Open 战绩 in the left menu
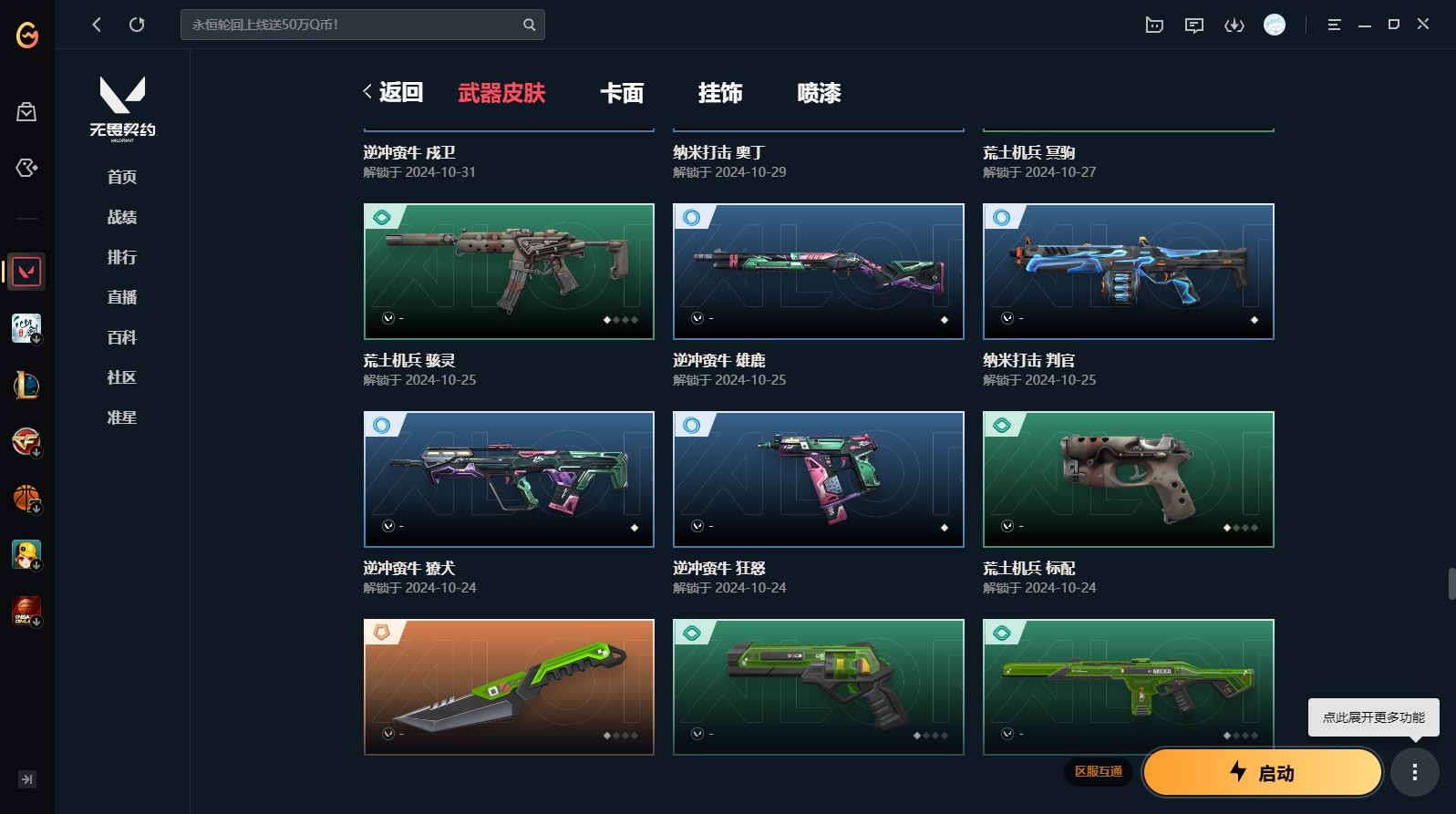 coord(122,217)
